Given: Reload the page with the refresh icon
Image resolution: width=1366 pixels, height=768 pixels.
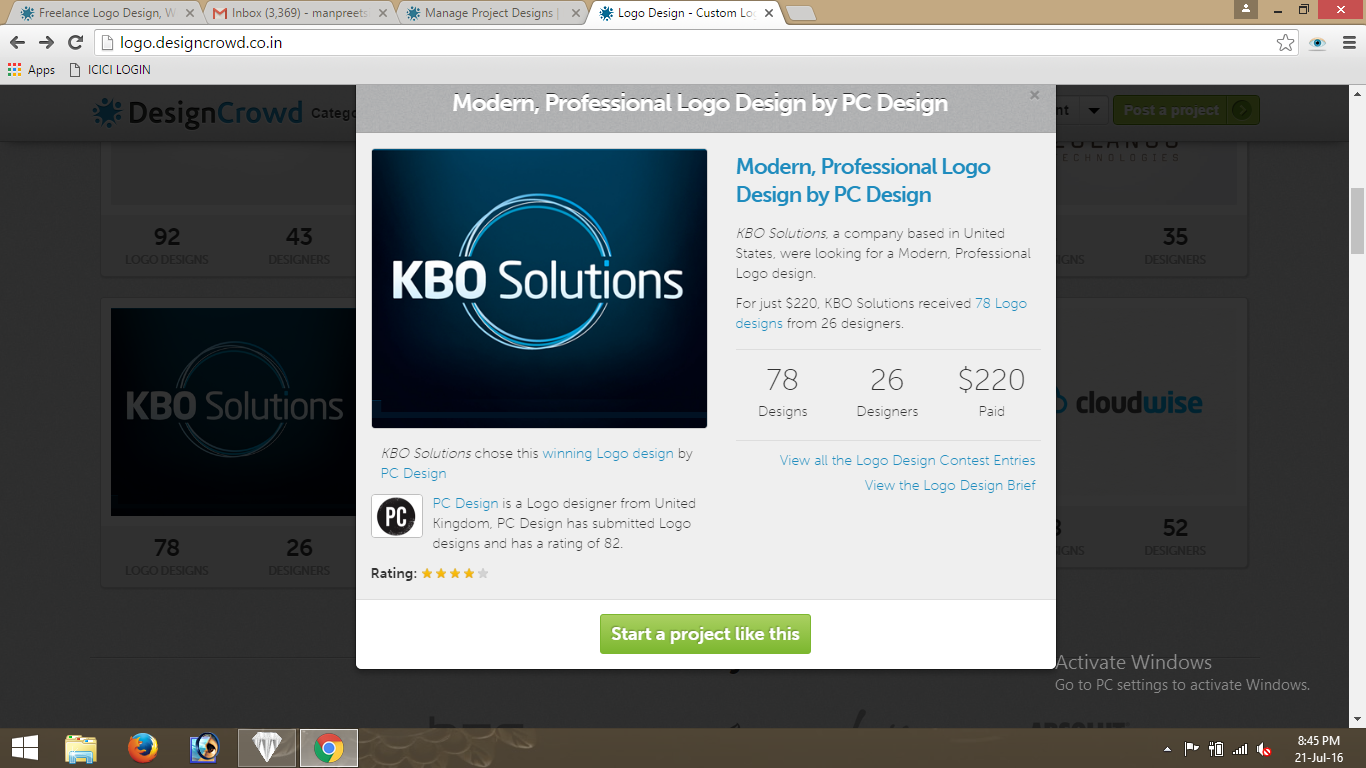Looking at the screenshot, I should click(x=75, y=42).
